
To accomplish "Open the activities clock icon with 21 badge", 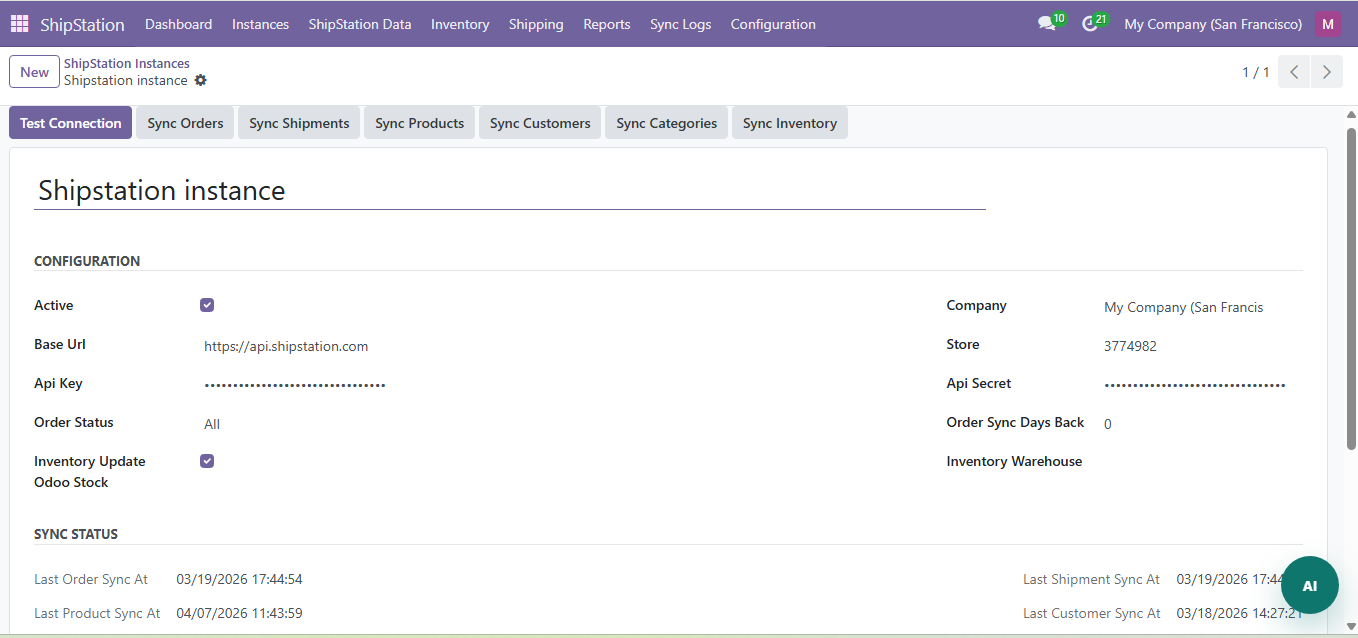I will tap(1088, 23).
